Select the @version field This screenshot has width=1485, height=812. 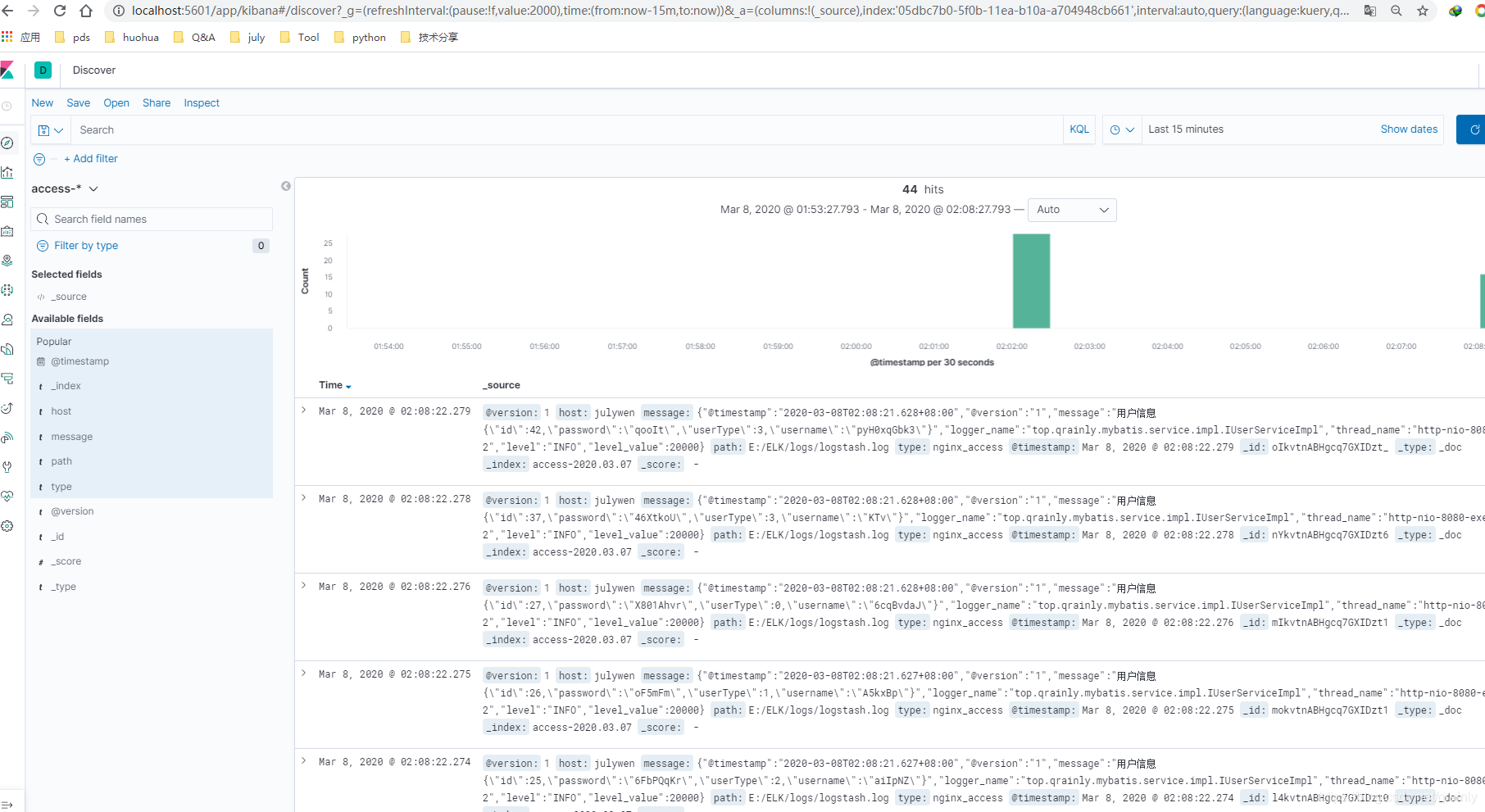point(72,511)
